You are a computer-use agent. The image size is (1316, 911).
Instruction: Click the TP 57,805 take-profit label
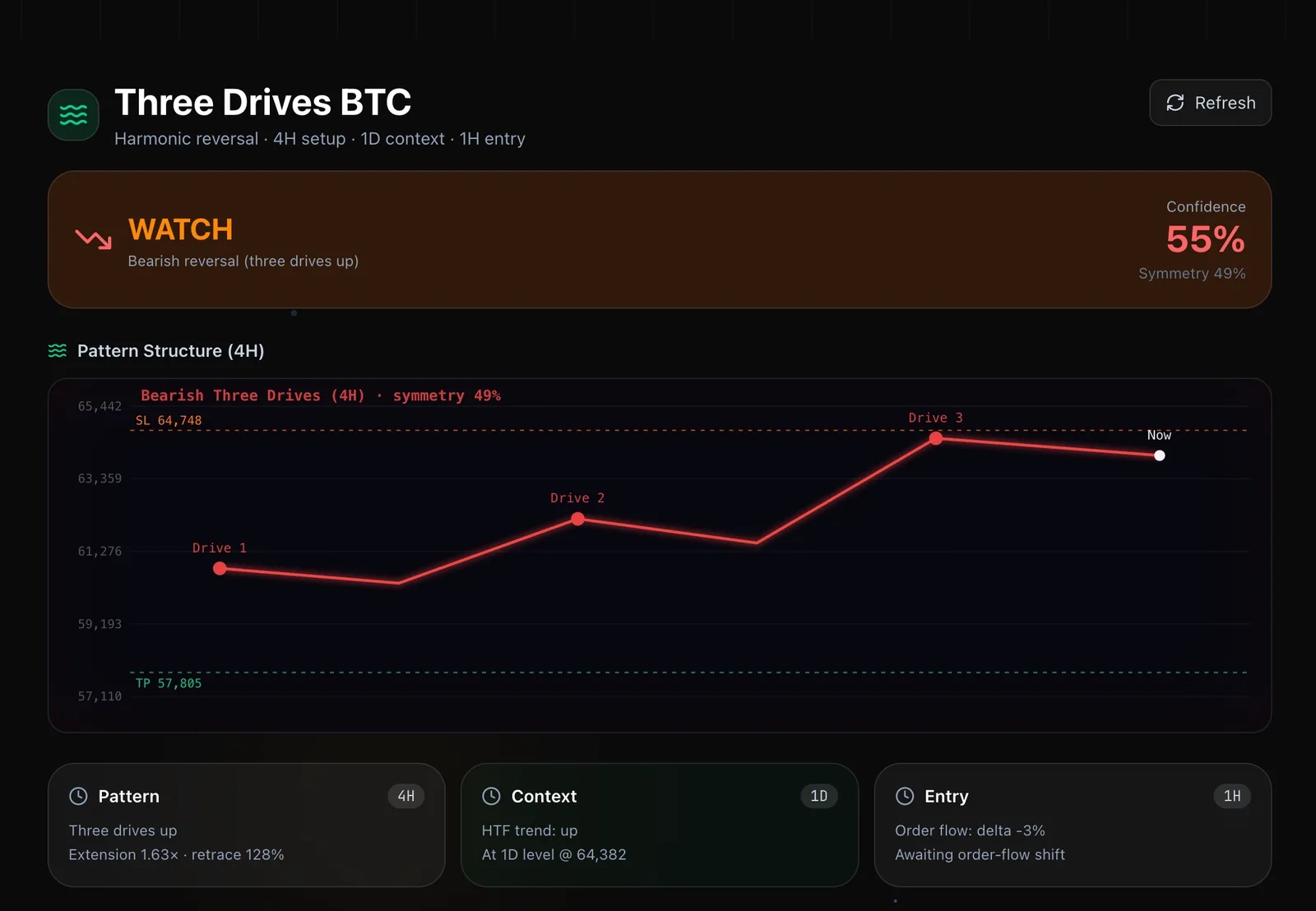169,683
